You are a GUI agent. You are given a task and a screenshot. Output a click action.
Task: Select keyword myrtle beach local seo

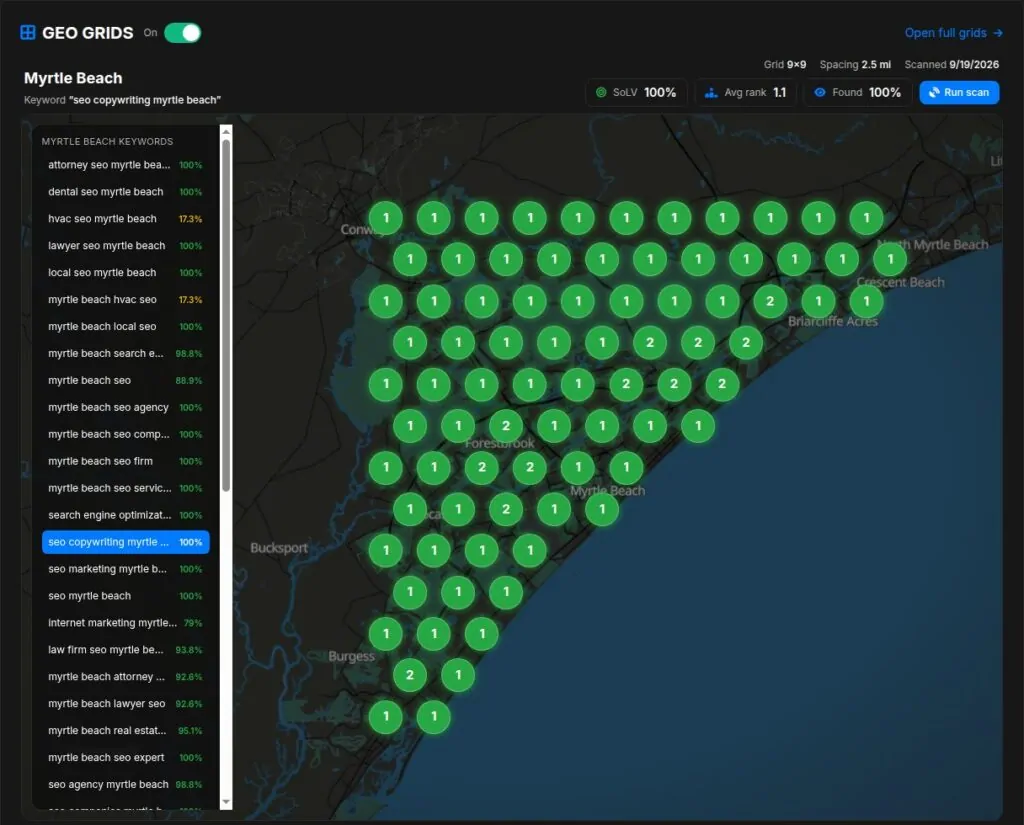(125, 326)
